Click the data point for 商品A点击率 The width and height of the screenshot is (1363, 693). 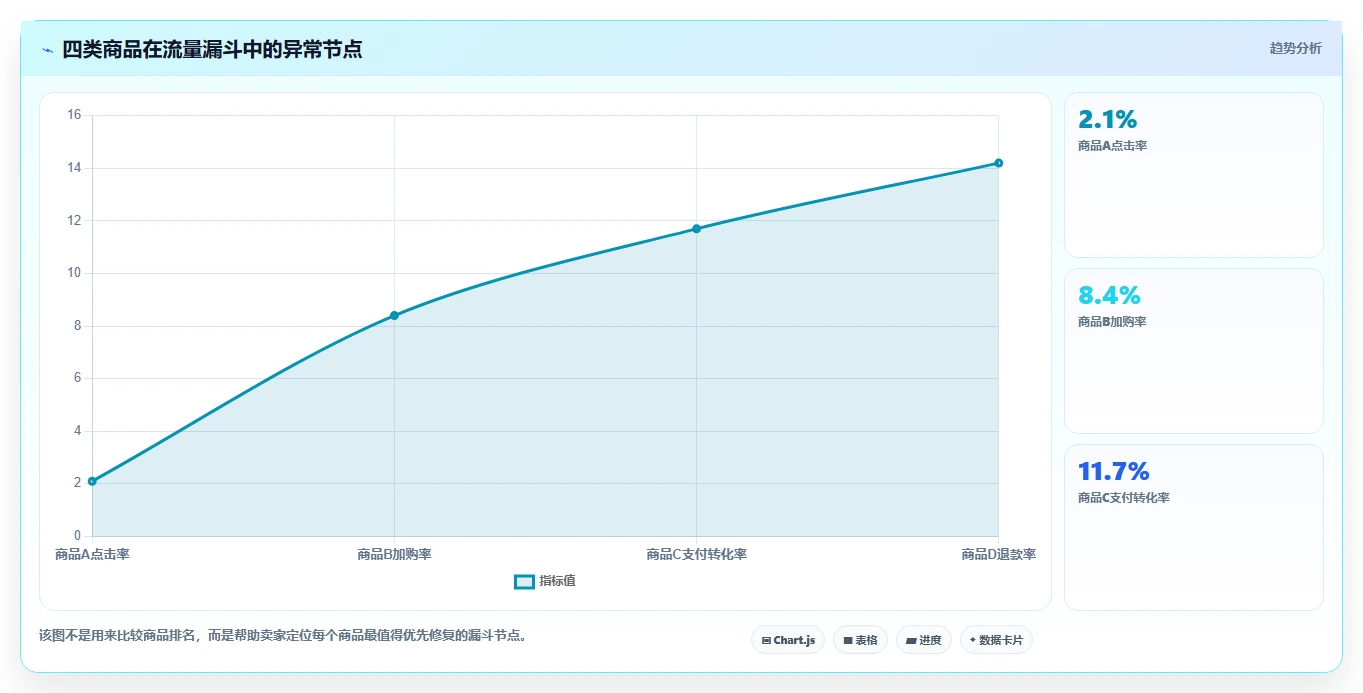point(92,481)
